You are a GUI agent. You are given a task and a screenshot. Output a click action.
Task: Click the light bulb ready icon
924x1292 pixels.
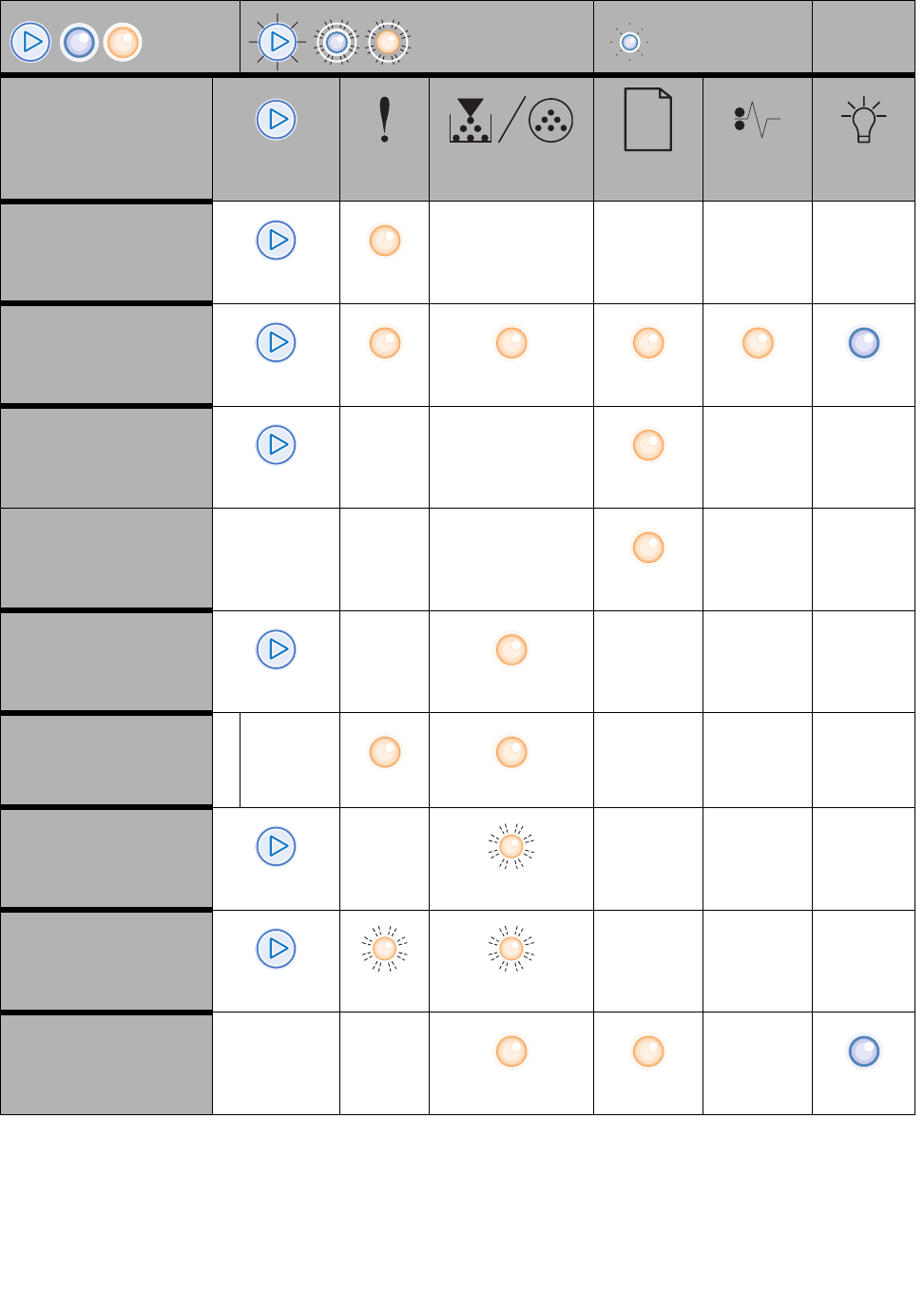(x=863, y=121)
